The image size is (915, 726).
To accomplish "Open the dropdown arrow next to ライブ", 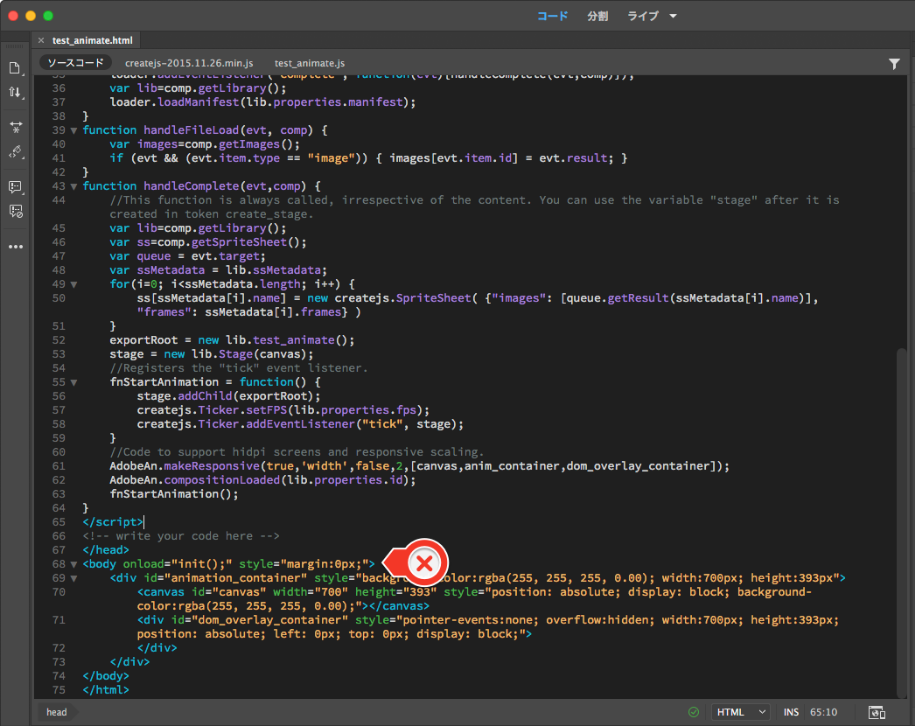I will click(x=674, y=16).
